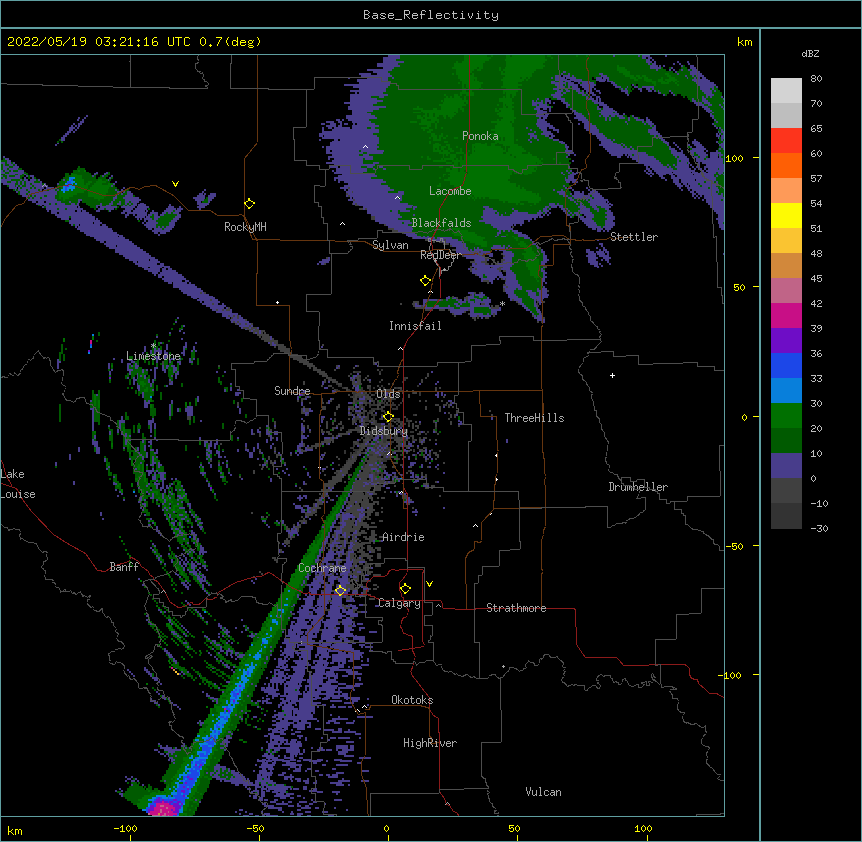Image resolution: width=862 pixels, height=842 pixels.
Task: Click the Vulcan town label
Action: pos(543,792)
